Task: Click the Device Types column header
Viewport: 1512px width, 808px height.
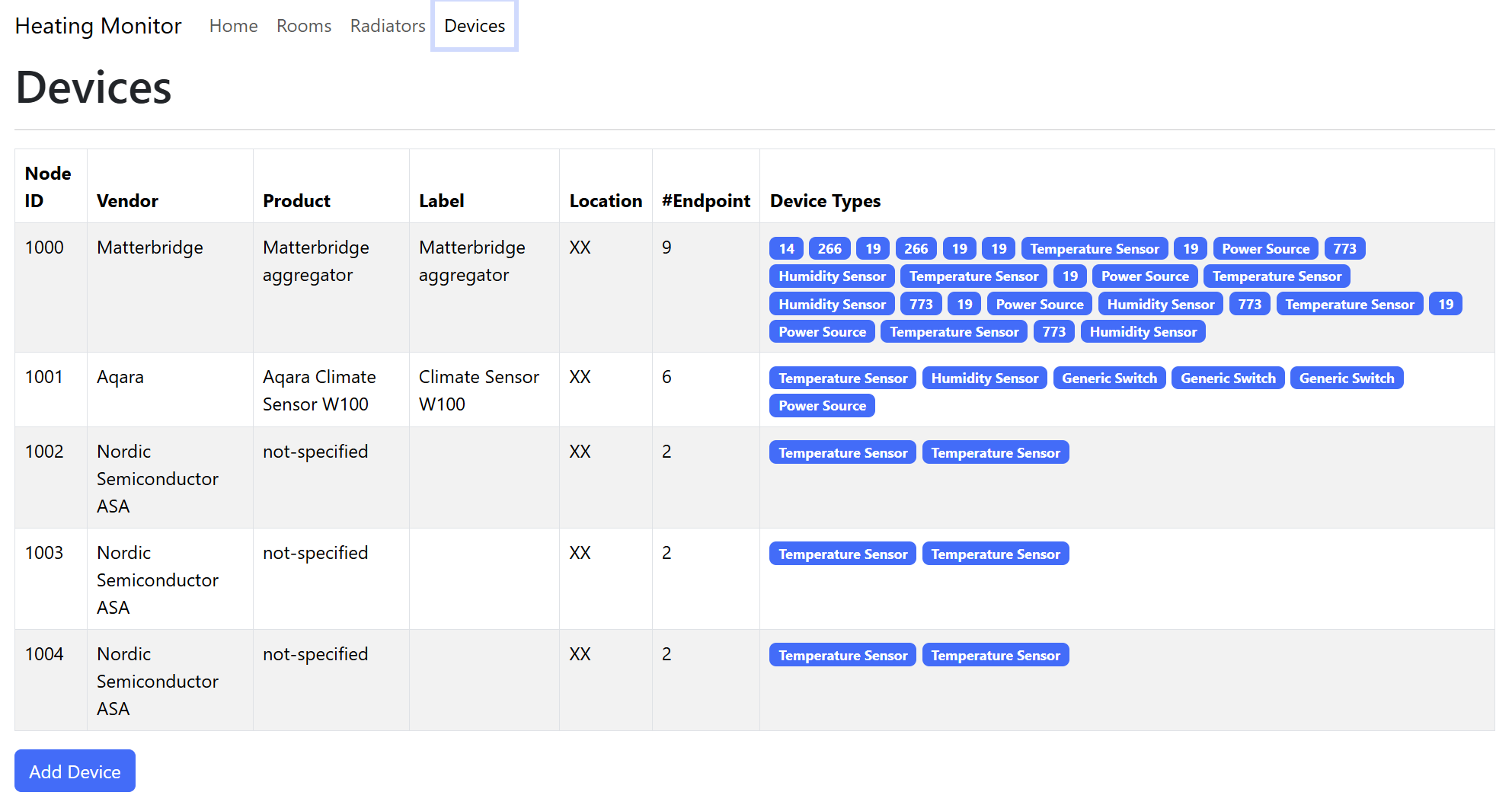Action: tap(825, 201)
